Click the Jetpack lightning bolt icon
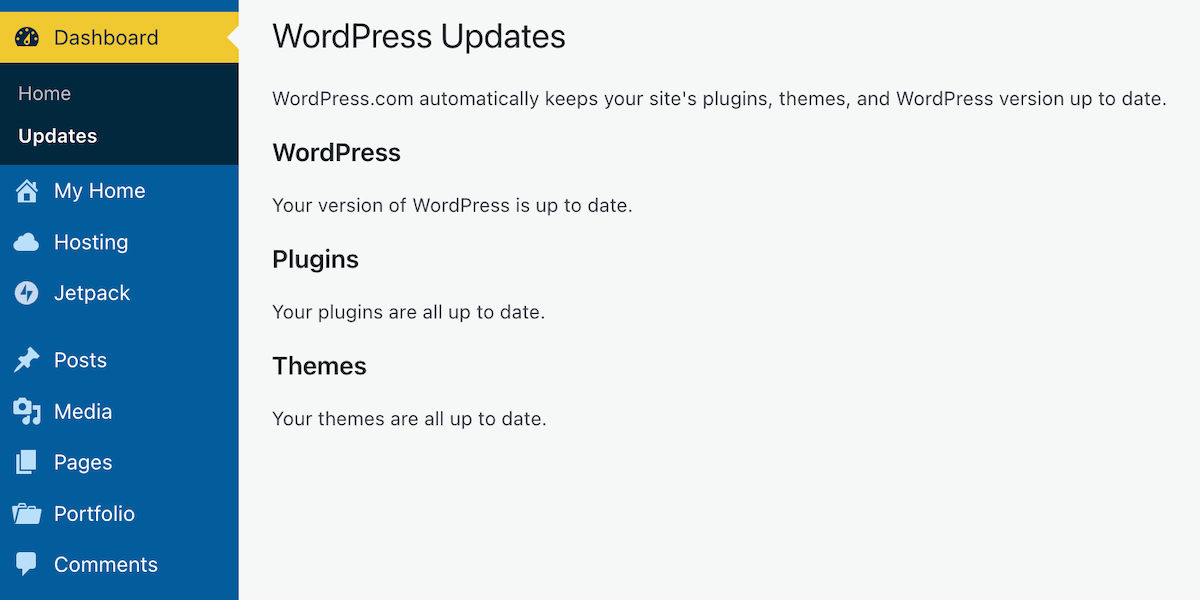Screen dimensions: 1200x600 (27, 293)
